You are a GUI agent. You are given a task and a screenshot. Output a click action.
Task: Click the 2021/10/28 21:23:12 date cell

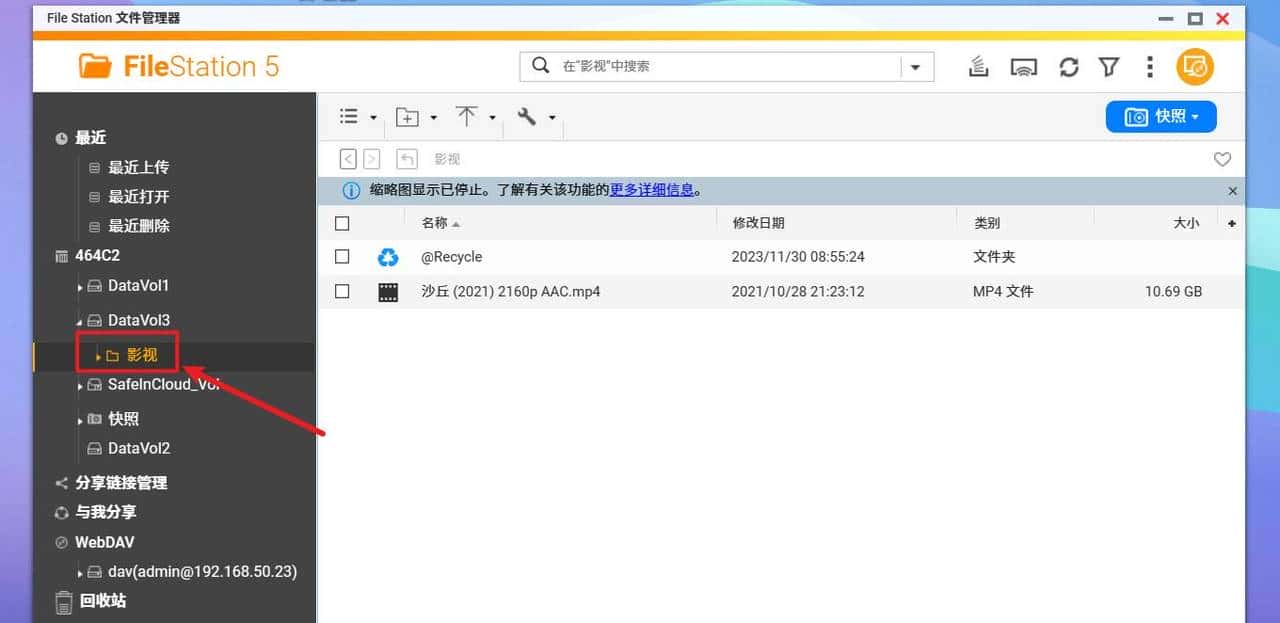798,292
